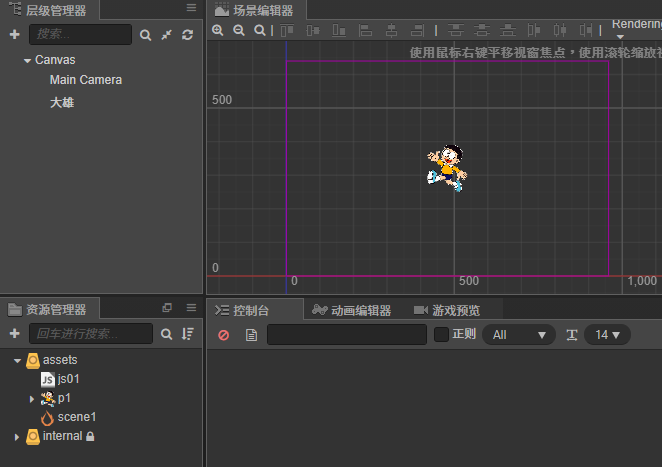
Task: Align selected nodes to right
Action: point(417,30)
